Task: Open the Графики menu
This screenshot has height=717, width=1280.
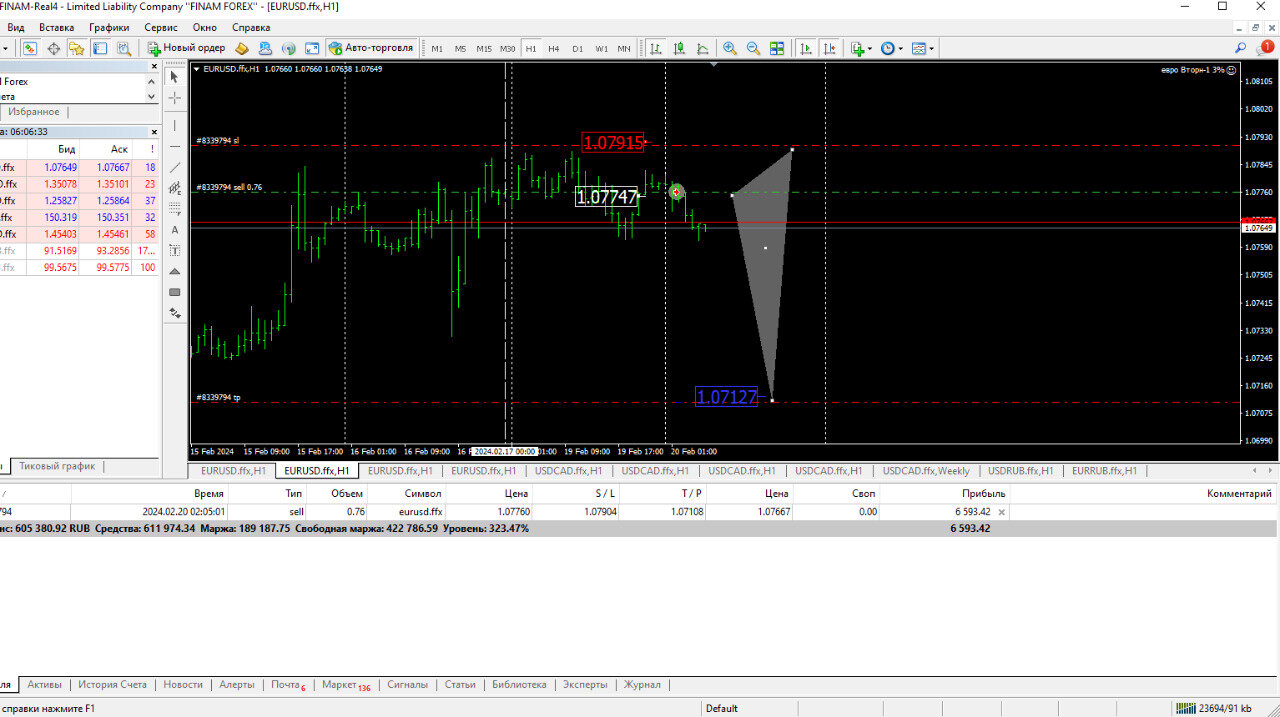Action: (109, 27)
